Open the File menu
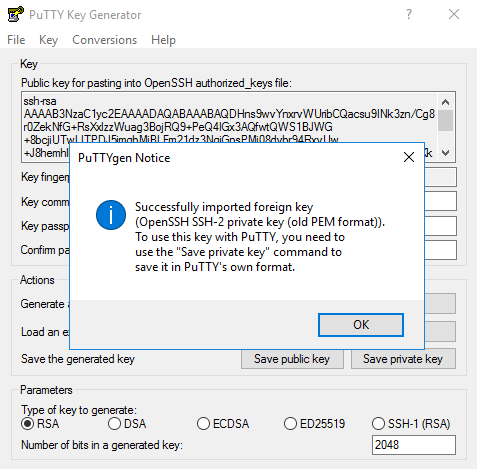Viewport: 477px width, 469px height. point(16,40)
